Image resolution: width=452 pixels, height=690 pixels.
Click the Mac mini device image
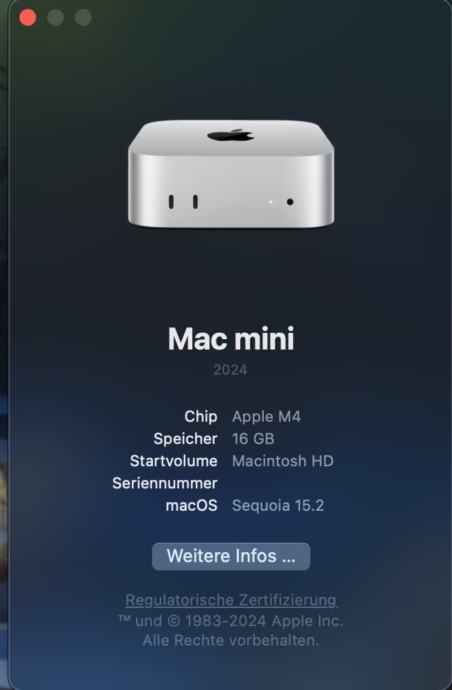click(x=231, y=174)
